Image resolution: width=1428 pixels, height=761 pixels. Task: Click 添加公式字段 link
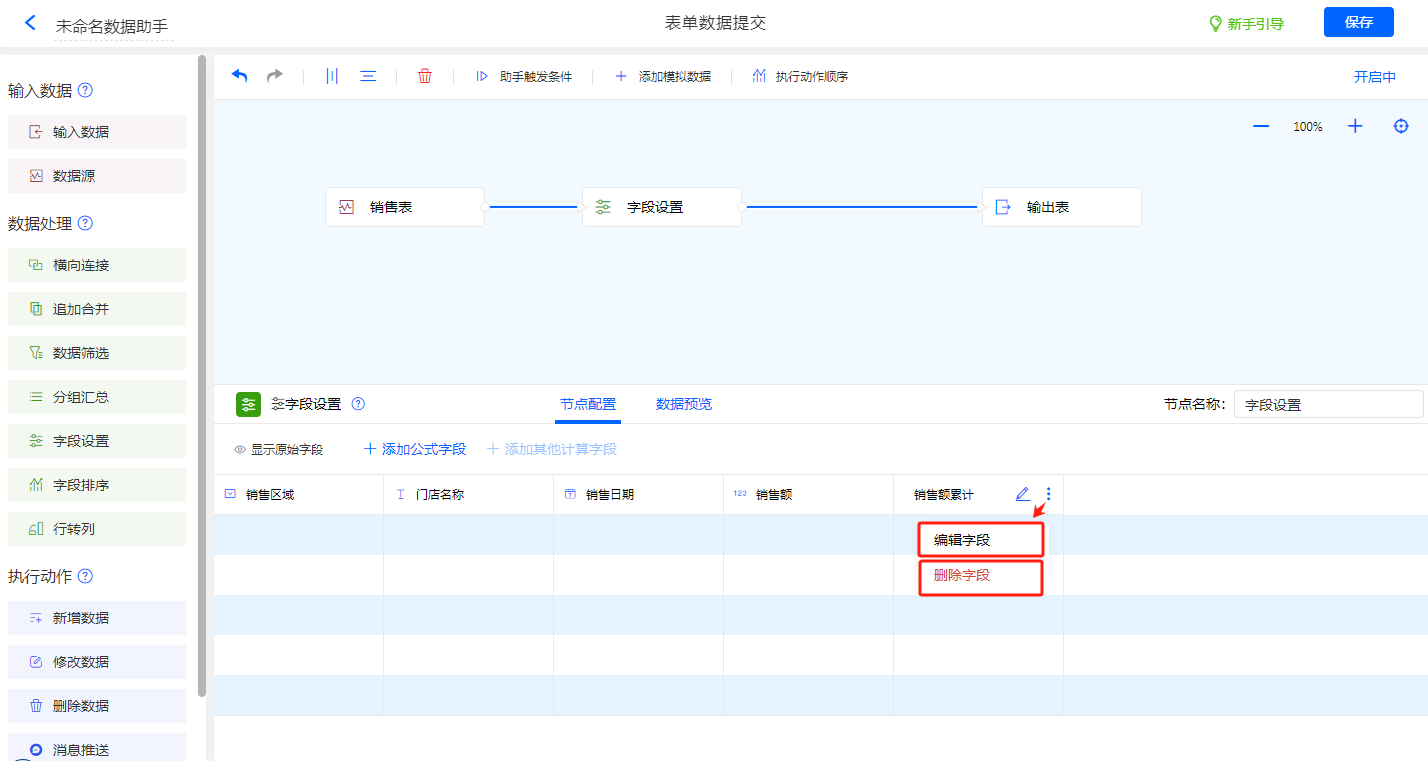(x=415, y=450)
